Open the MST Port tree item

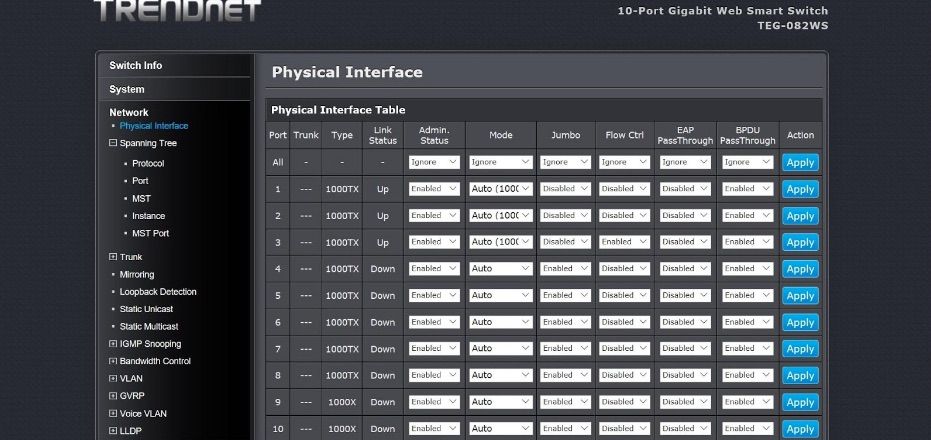click(x=150, y=233)
